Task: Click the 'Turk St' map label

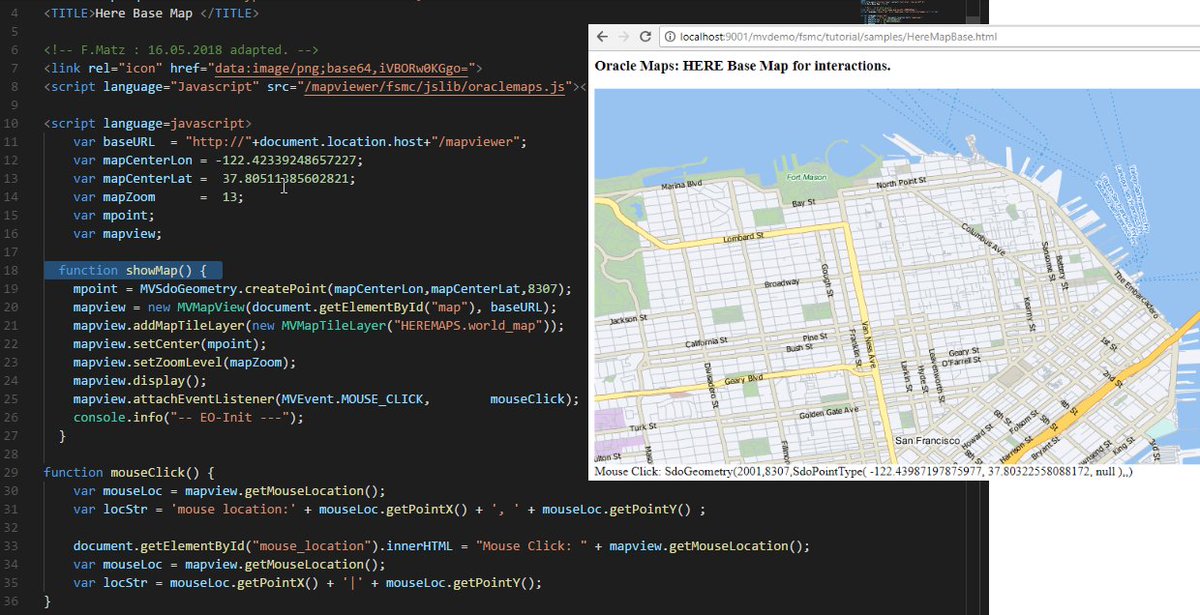Action: 643,427
